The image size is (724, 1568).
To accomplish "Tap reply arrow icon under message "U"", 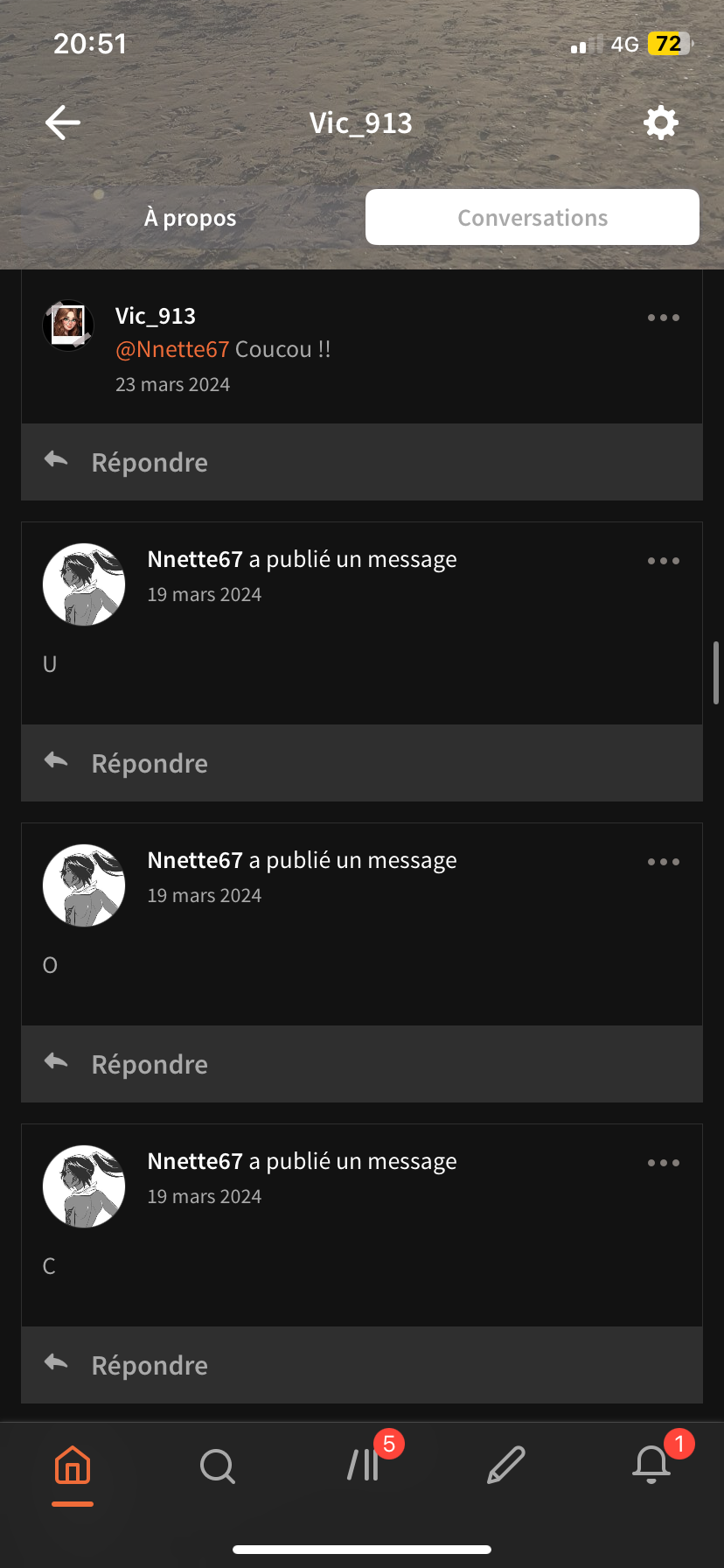I will point(57,760).
